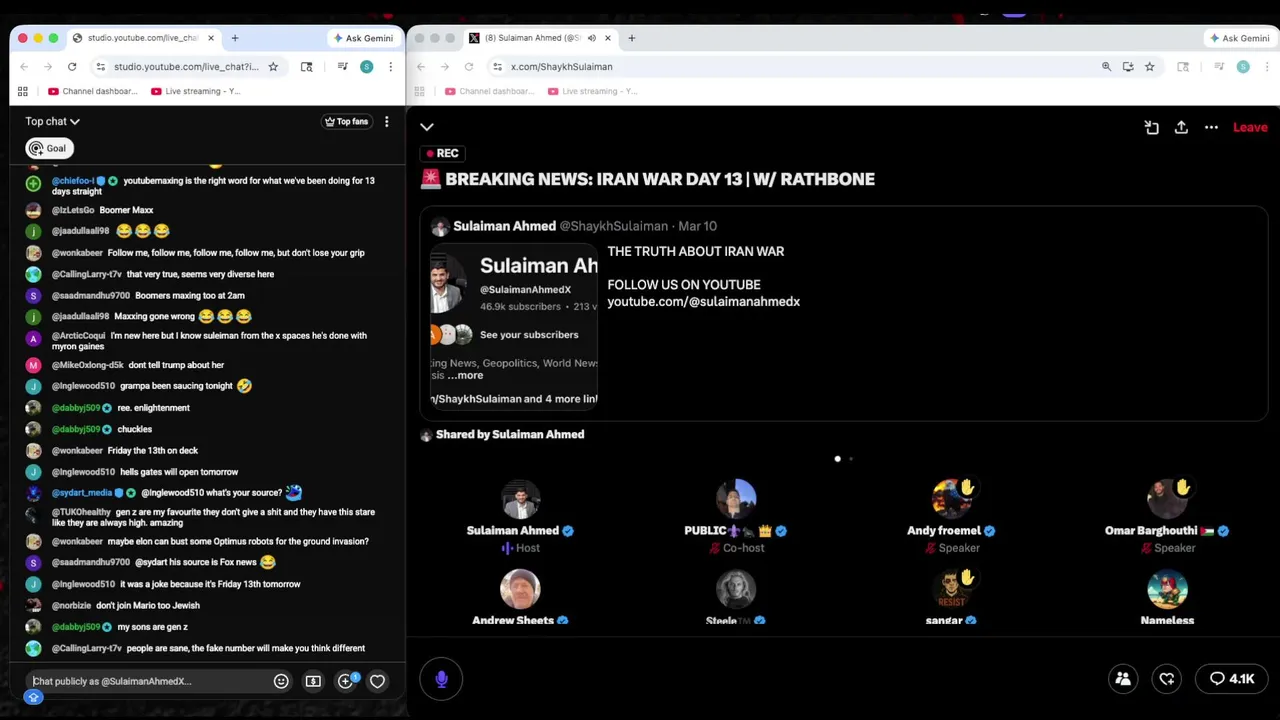Click @chiefoo-l username in chat
Screen dimensions: 1280x720
[73, 181]
